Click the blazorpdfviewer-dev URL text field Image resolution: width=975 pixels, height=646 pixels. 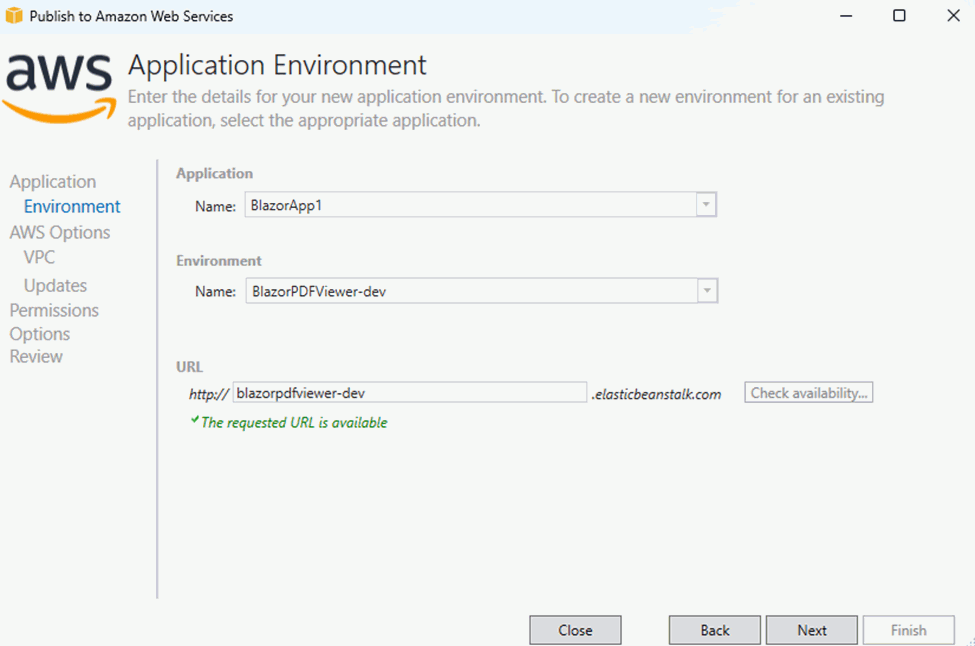point(410,392)
